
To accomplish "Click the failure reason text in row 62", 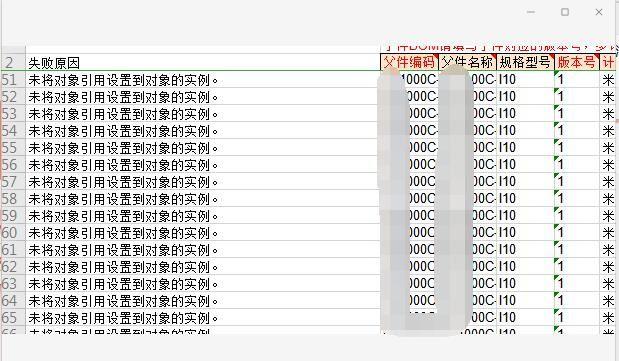I will tap(123, 267).
